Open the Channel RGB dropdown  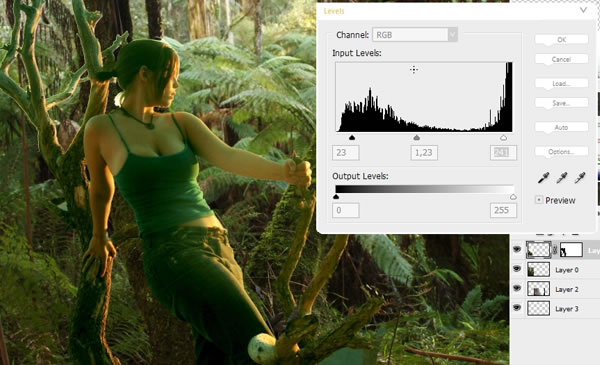pyautogui.click(x=415, y=35)
